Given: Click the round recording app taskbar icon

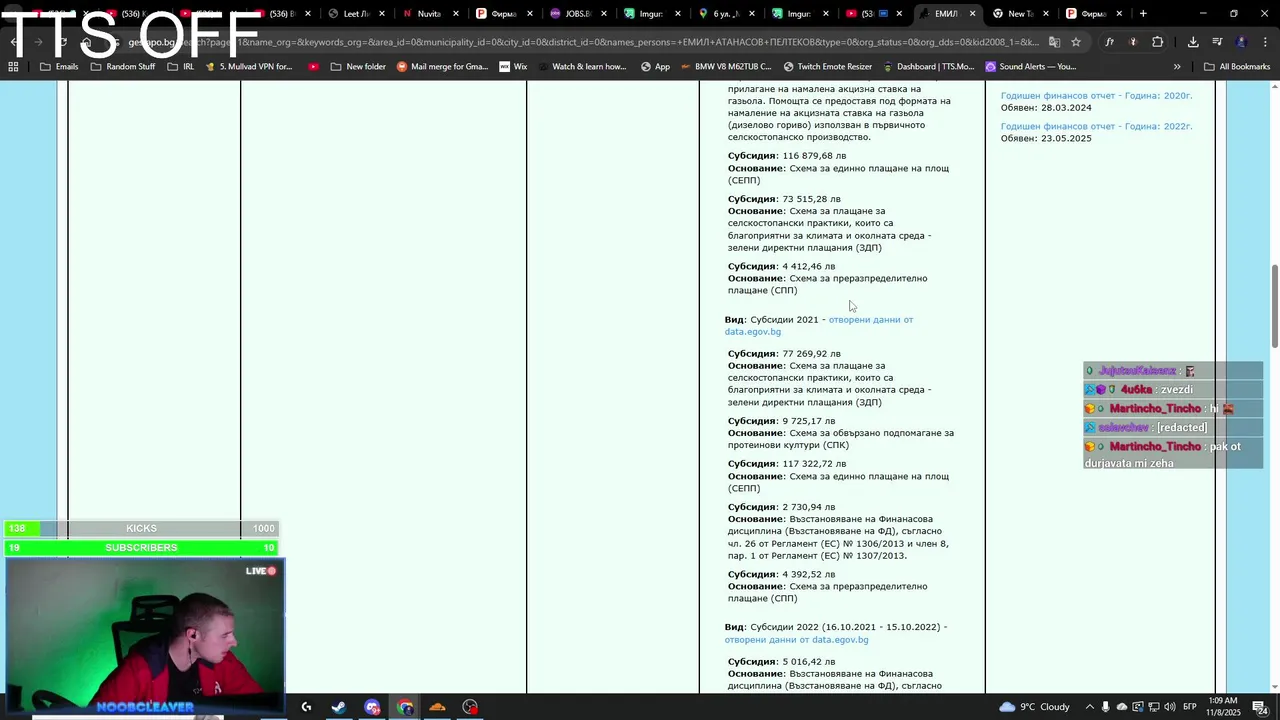Looking at the screenshot, I should pos(470,707).
